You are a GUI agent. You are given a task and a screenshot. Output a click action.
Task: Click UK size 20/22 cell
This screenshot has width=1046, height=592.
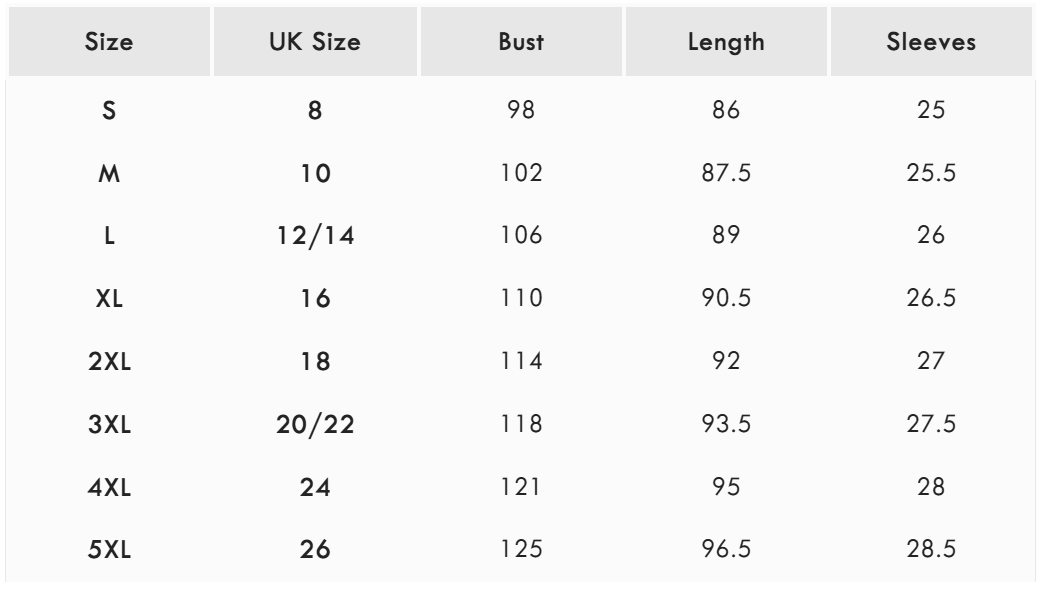pyautogui.click(x=315, y=423)
